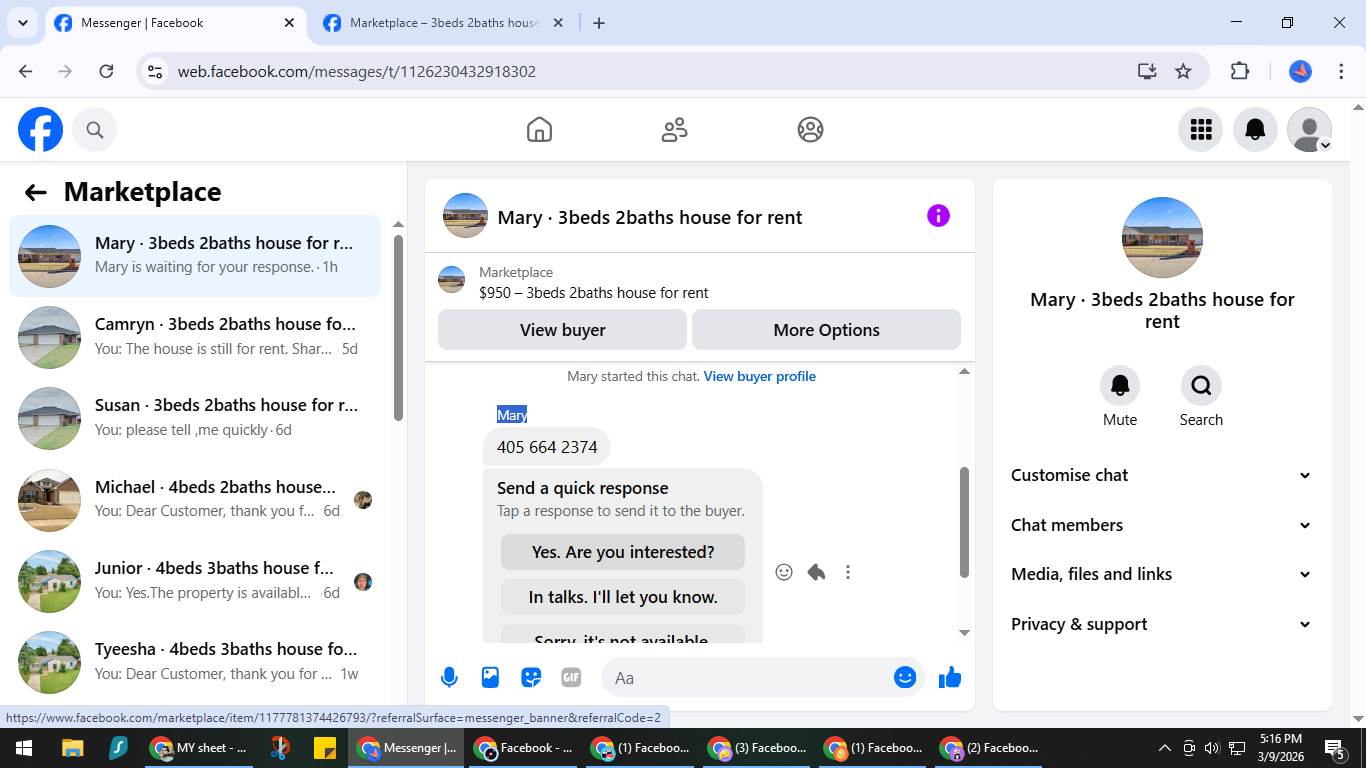Open emoji picker in message box
This screenshot has width=1366, height=768.
905,678
